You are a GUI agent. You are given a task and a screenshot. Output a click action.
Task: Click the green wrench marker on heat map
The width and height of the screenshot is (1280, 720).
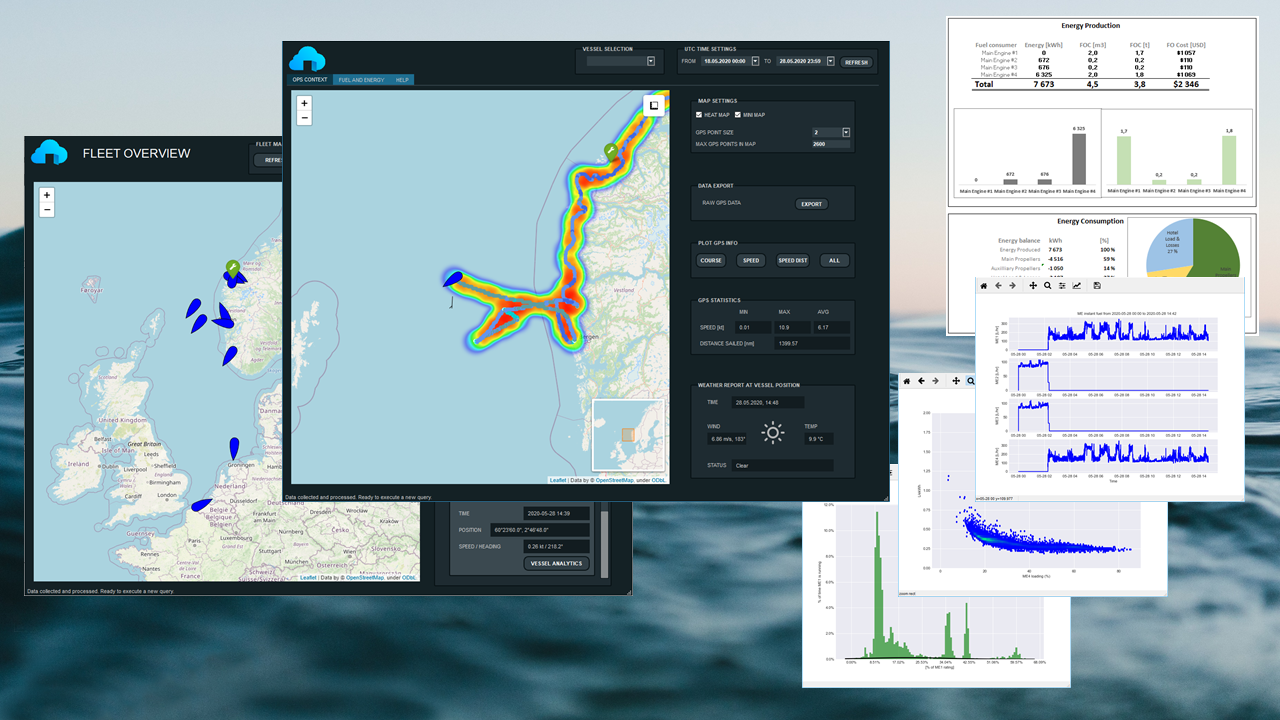pyautogui.click(x=611, y=151)
